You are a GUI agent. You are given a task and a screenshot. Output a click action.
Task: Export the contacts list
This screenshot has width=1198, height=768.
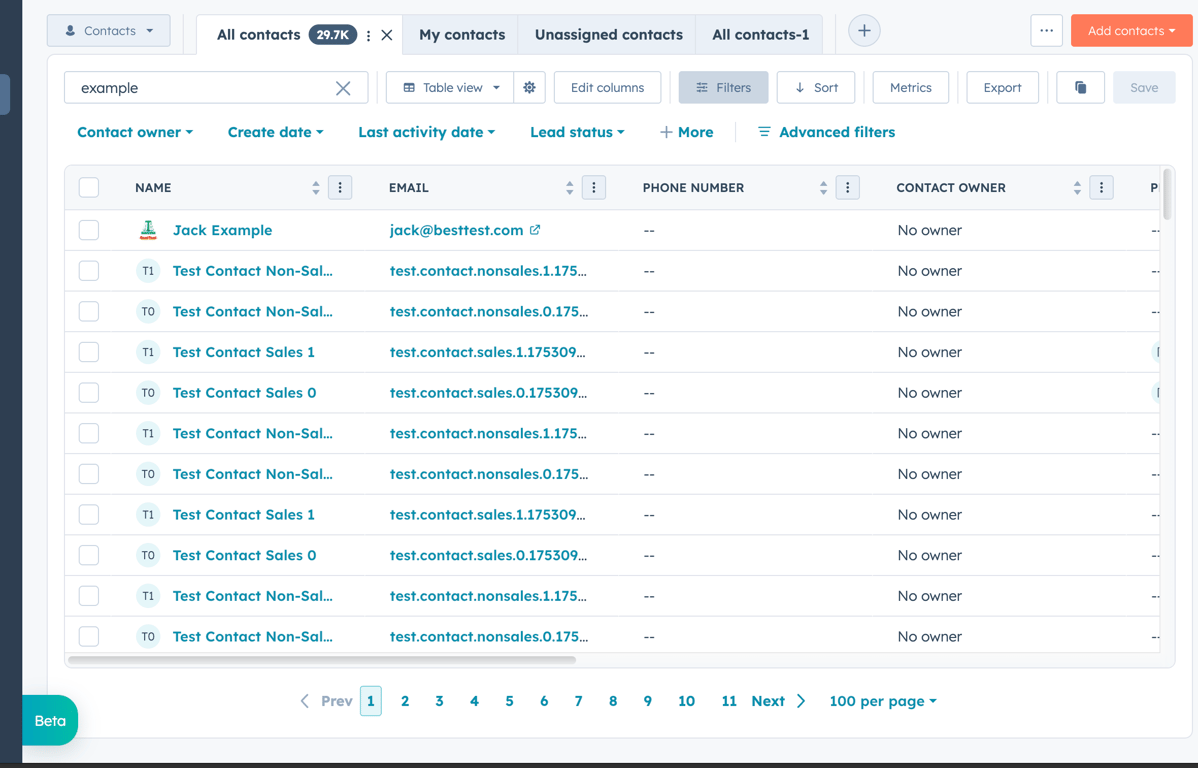point(1002,88)
